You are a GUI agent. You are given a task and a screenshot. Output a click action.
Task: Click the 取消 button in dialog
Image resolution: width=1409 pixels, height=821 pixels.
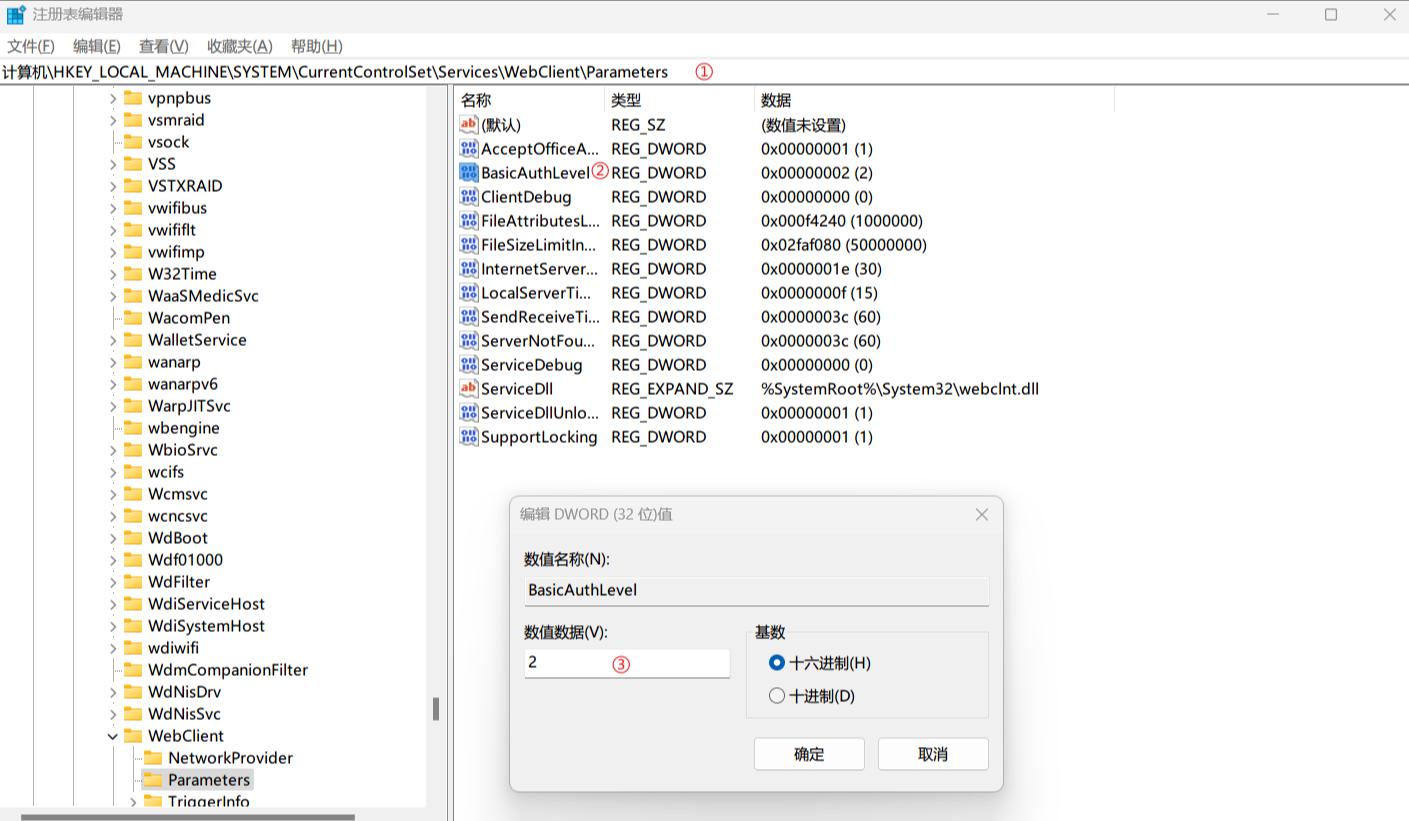pos(932,754)
